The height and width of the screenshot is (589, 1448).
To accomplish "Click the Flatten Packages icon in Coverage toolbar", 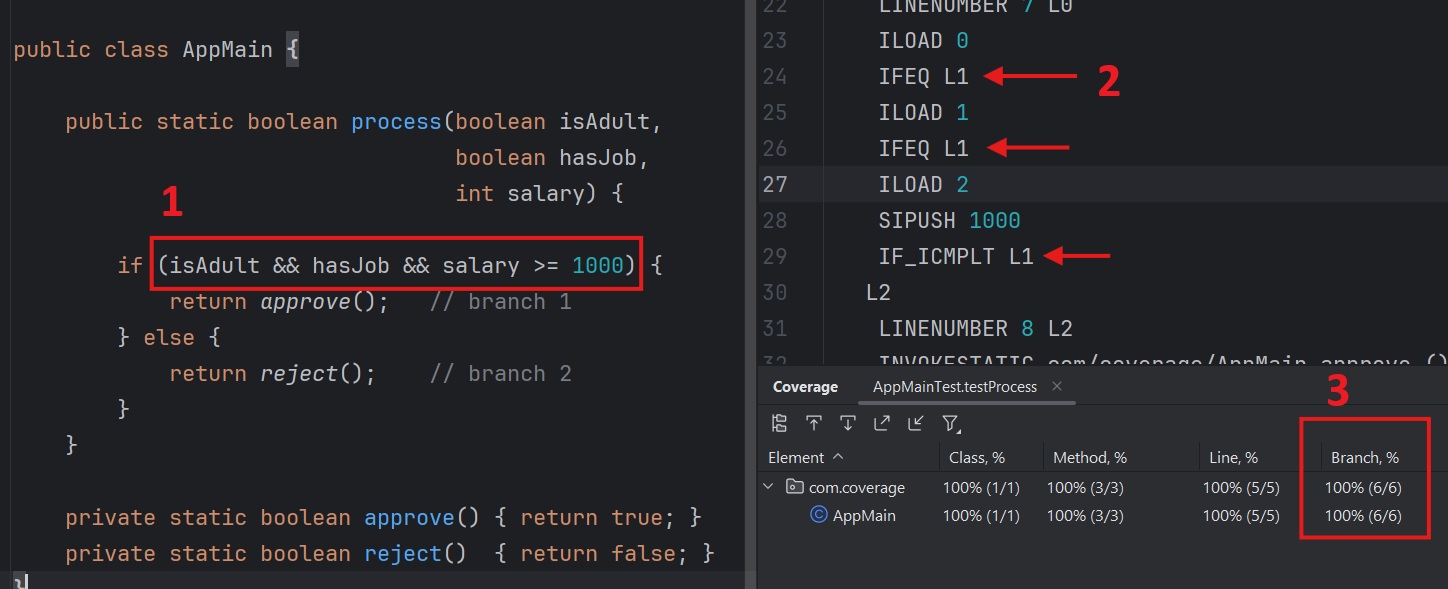I will tap(780, 423).
